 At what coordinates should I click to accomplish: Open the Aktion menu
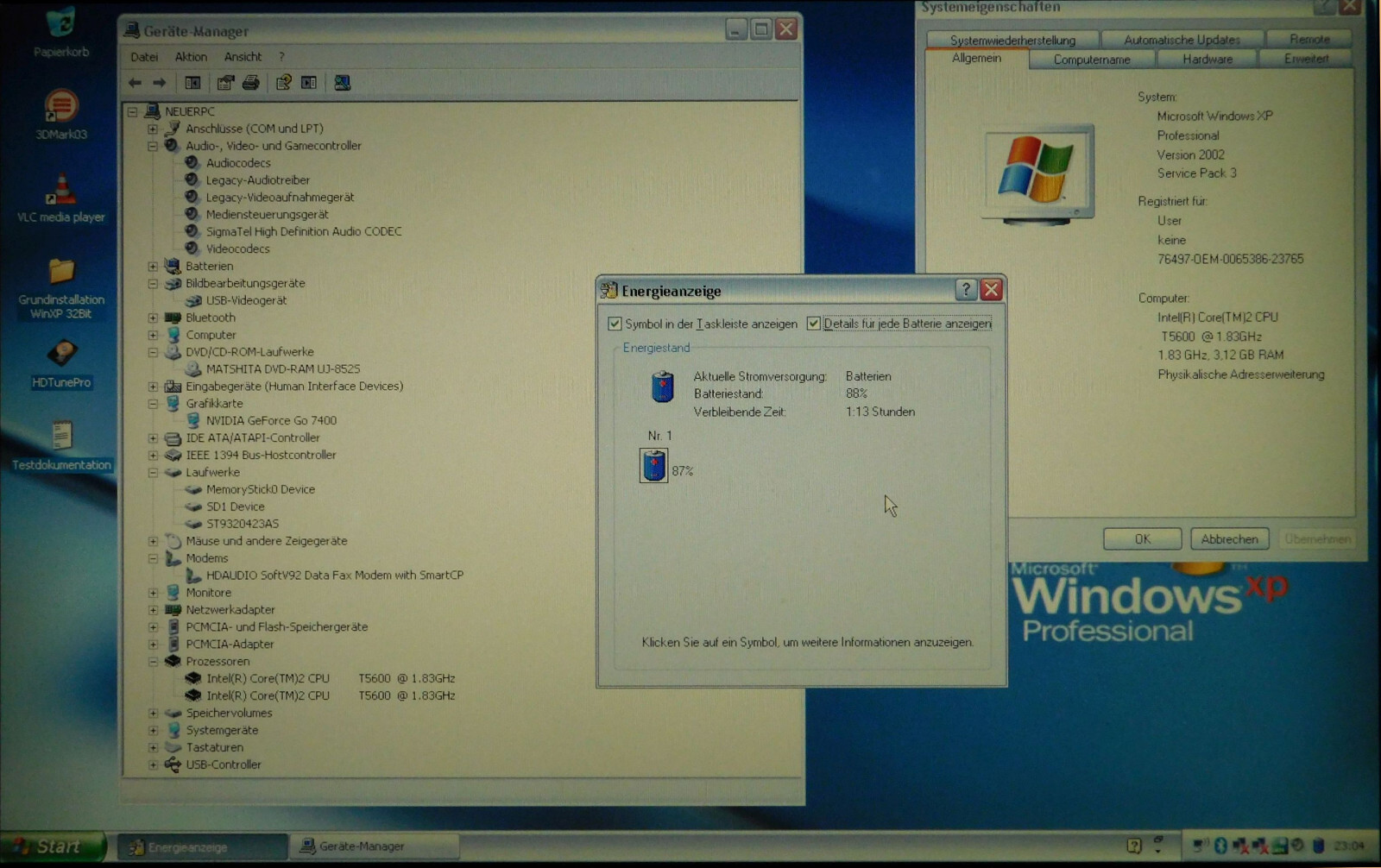click(191, 57)
